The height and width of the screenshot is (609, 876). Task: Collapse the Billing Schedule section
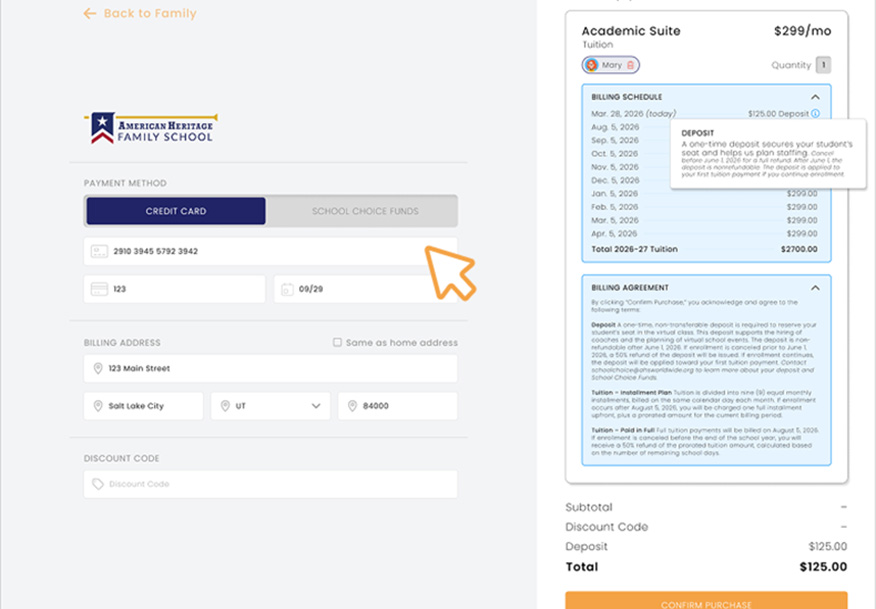click(x=815, y=97)
